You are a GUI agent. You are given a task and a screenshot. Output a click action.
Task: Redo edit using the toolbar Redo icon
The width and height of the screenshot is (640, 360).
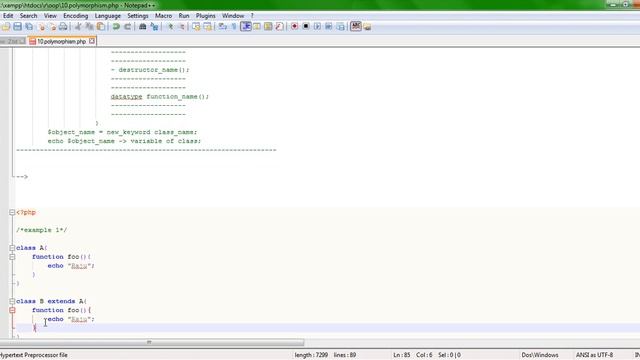[127, 27]
